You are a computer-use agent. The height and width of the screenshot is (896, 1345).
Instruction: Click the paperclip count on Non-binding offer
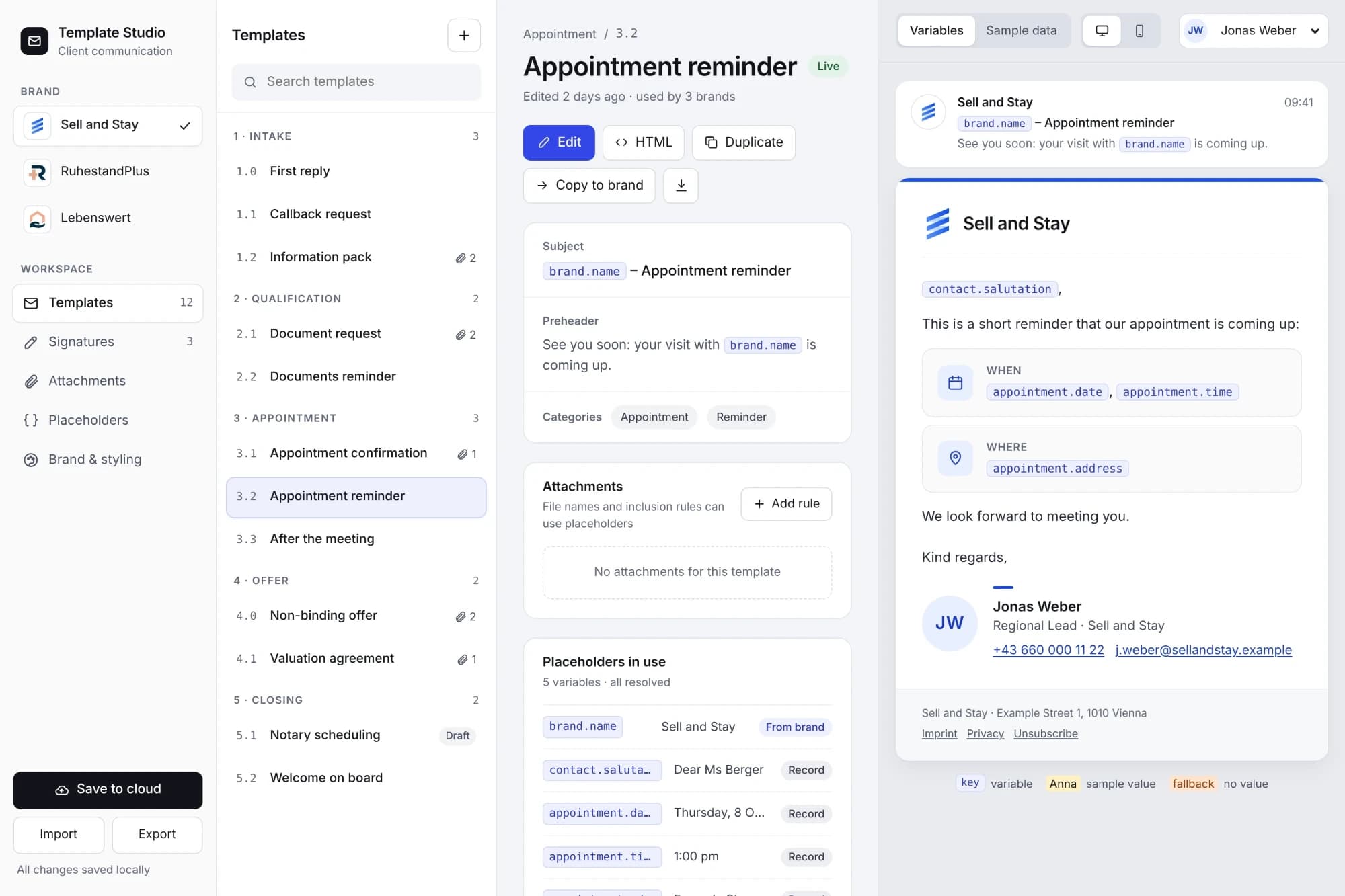pyautogui.click(x=466, y=616)
